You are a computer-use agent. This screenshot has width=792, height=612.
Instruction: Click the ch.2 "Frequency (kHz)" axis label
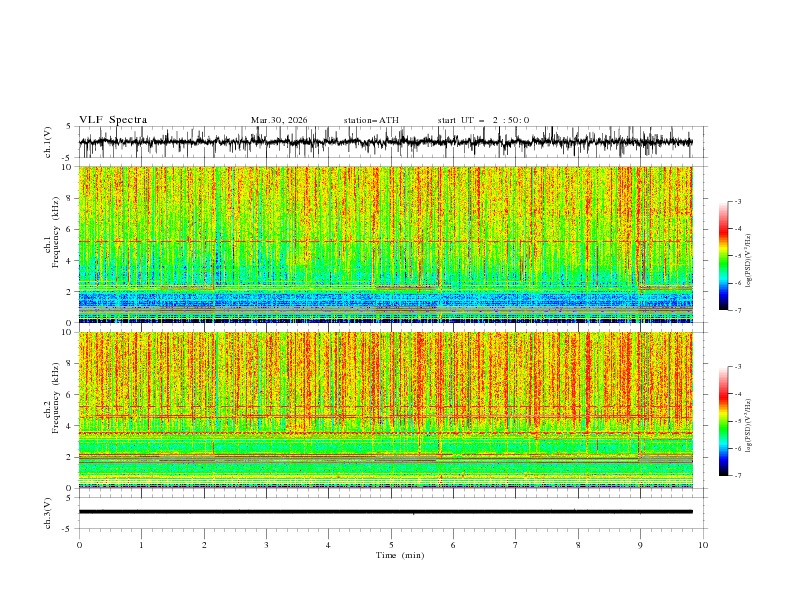pyautogui.click(x=56, y=398)
